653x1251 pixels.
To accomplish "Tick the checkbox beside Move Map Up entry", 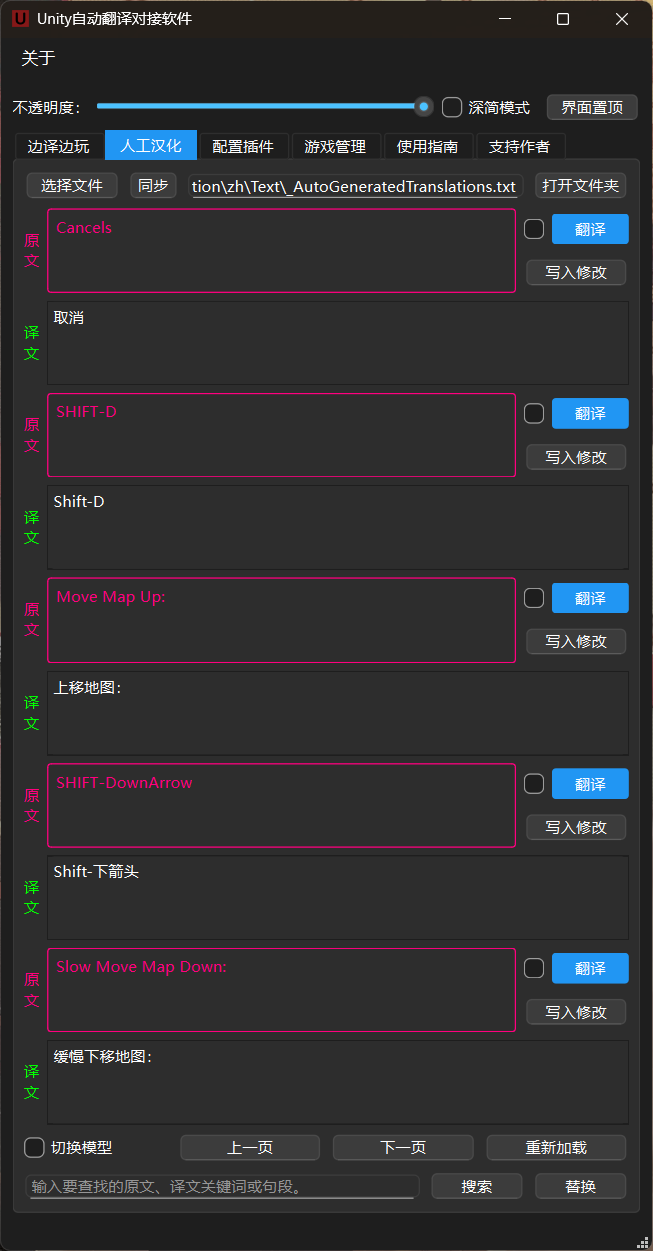I will point(534,598).
